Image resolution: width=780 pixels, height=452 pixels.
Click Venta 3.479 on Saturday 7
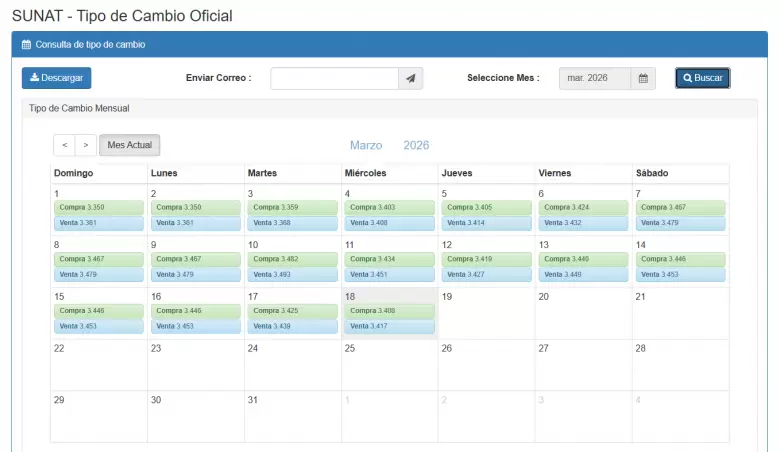click(680, 223)
